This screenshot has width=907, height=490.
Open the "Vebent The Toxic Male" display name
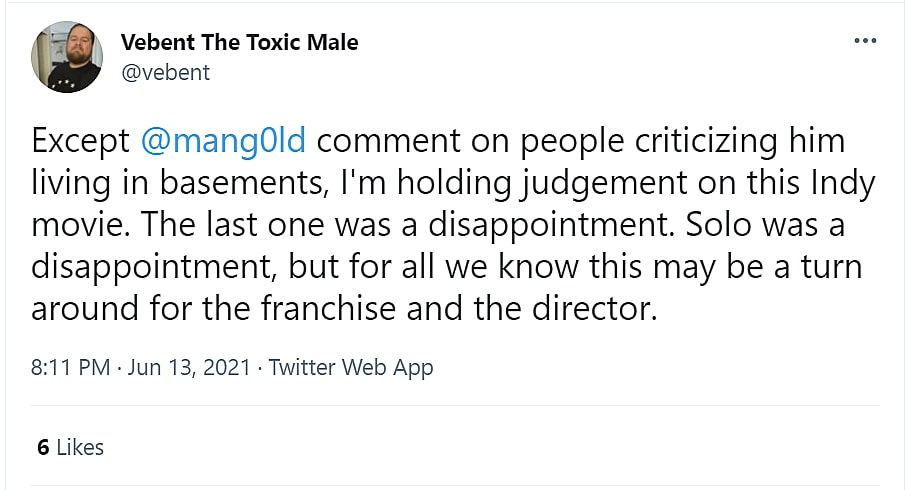[x=239, y=42]
